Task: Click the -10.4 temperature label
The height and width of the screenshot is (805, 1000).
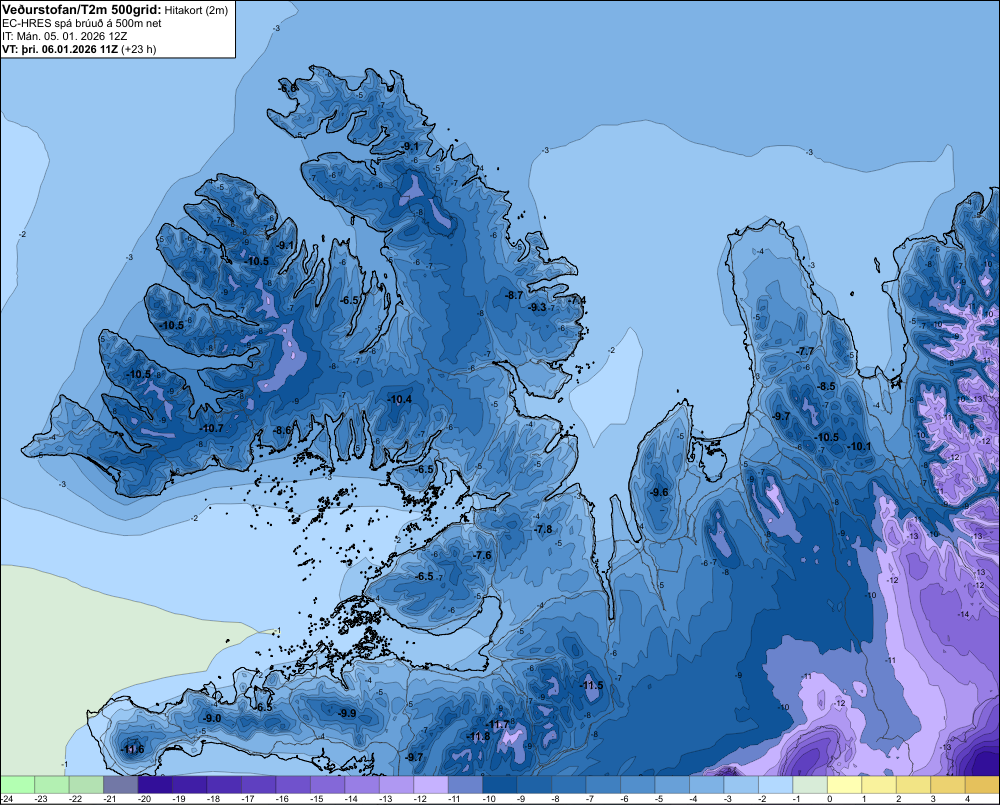Action: point(399,400)
